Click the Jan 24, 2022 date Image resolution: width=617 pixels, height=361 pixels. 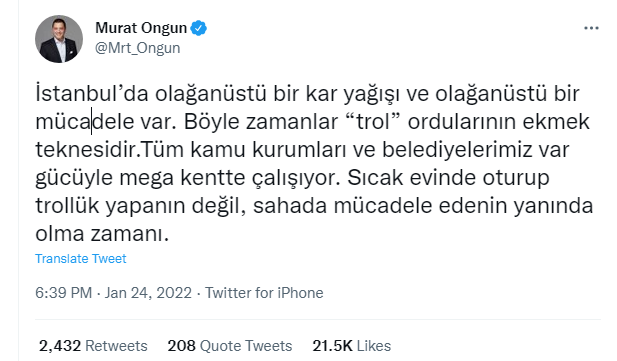148,293
